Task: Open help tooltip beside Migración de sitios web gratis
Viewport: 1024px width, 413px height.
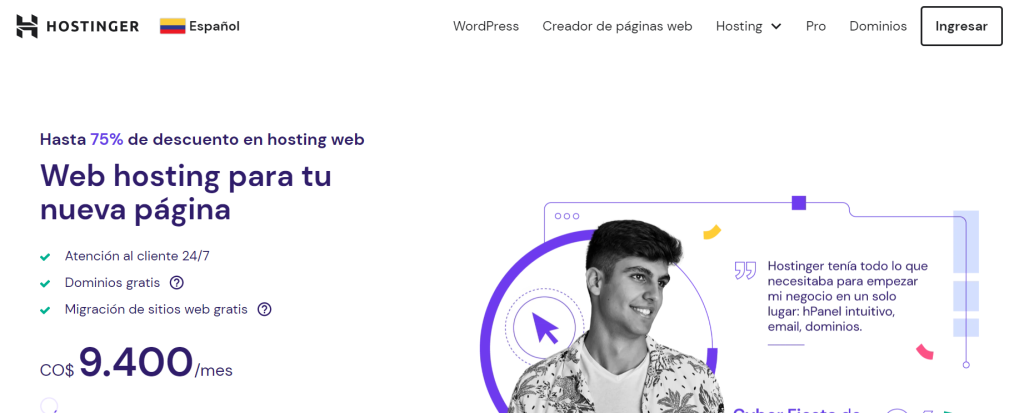Action: click(x=264, y=309)
